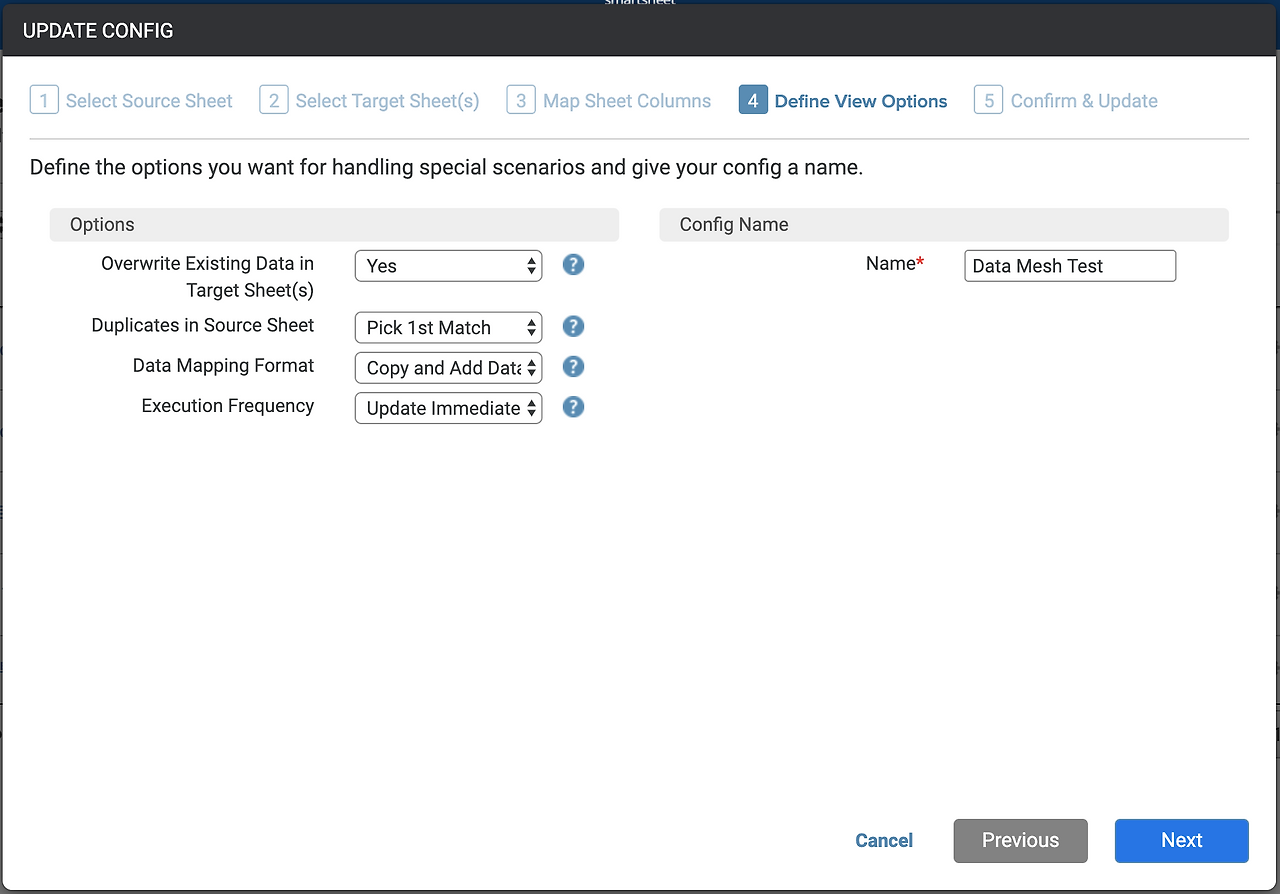Open help for Data Mapping Format
The height and width of the screenshot is (894, 1280).
(x=573, y=367)
